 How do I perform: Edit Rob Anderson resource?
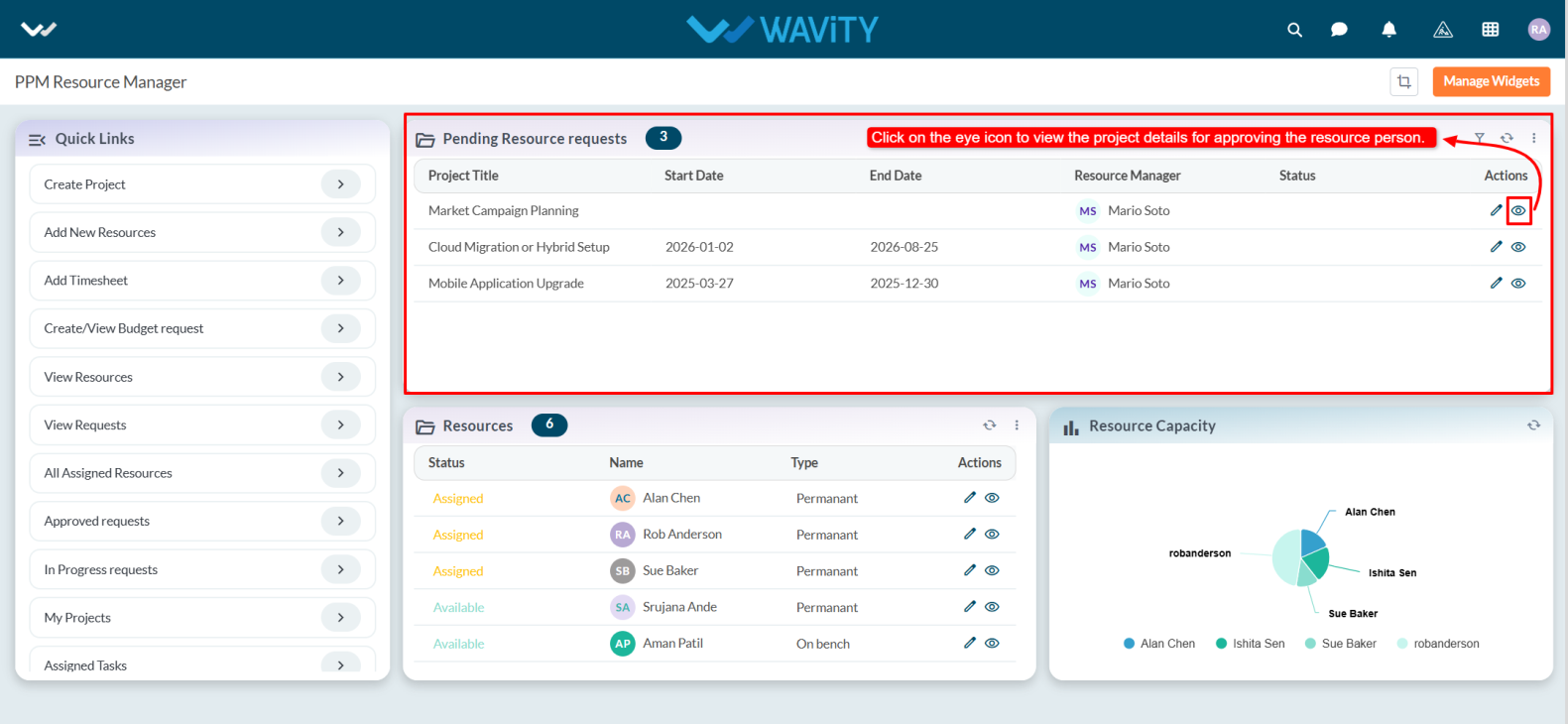point(969,534)
